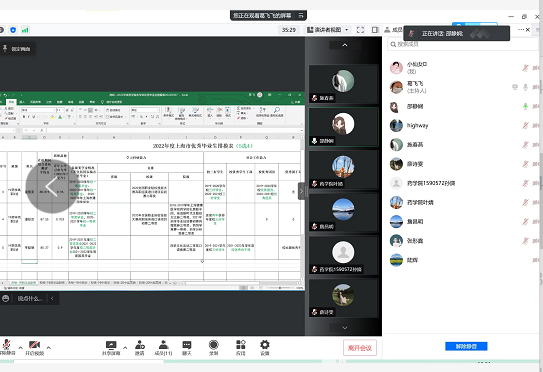Open the apps (应用) icon
Image resolution: width=543 pixels, height=372 pixels.
click(x=241, y=348)
